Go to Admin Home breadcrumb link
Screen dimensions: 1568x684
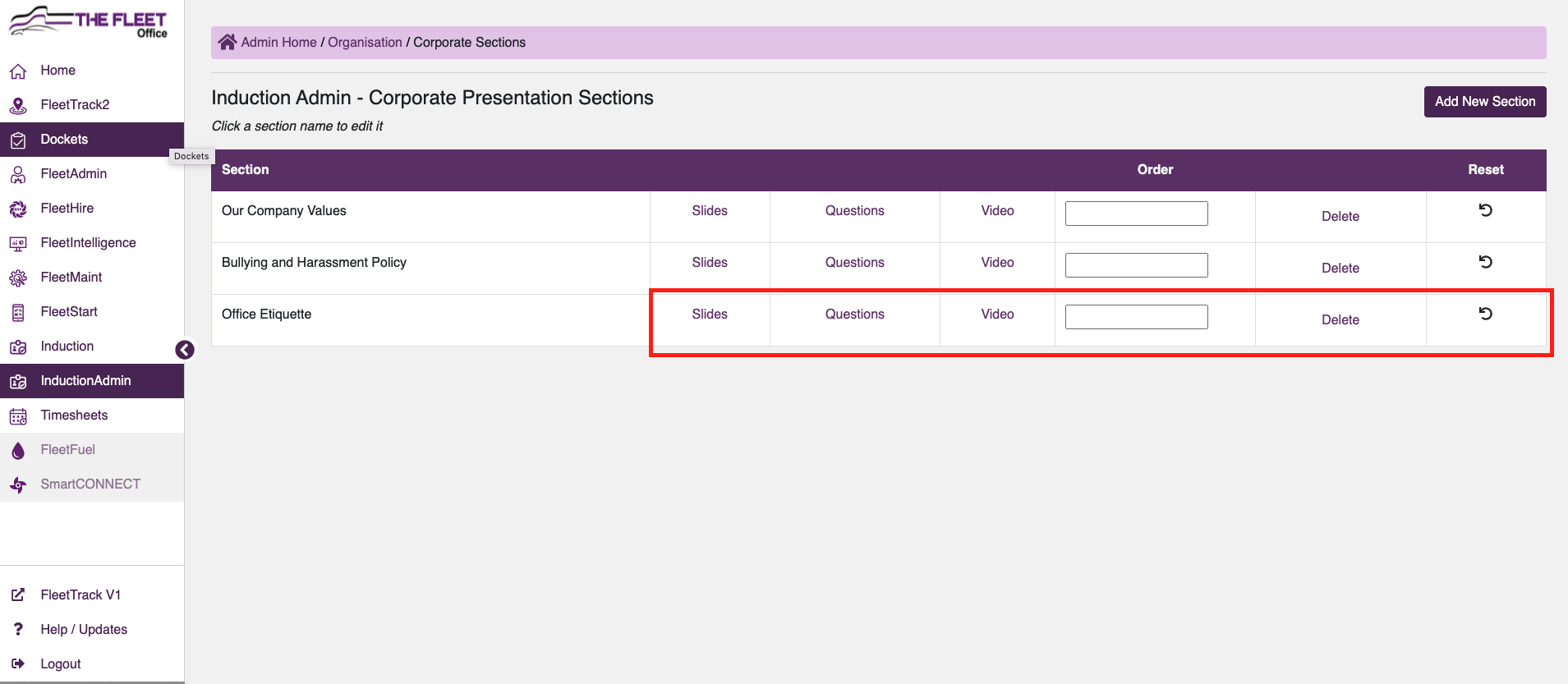click(278, 42)
